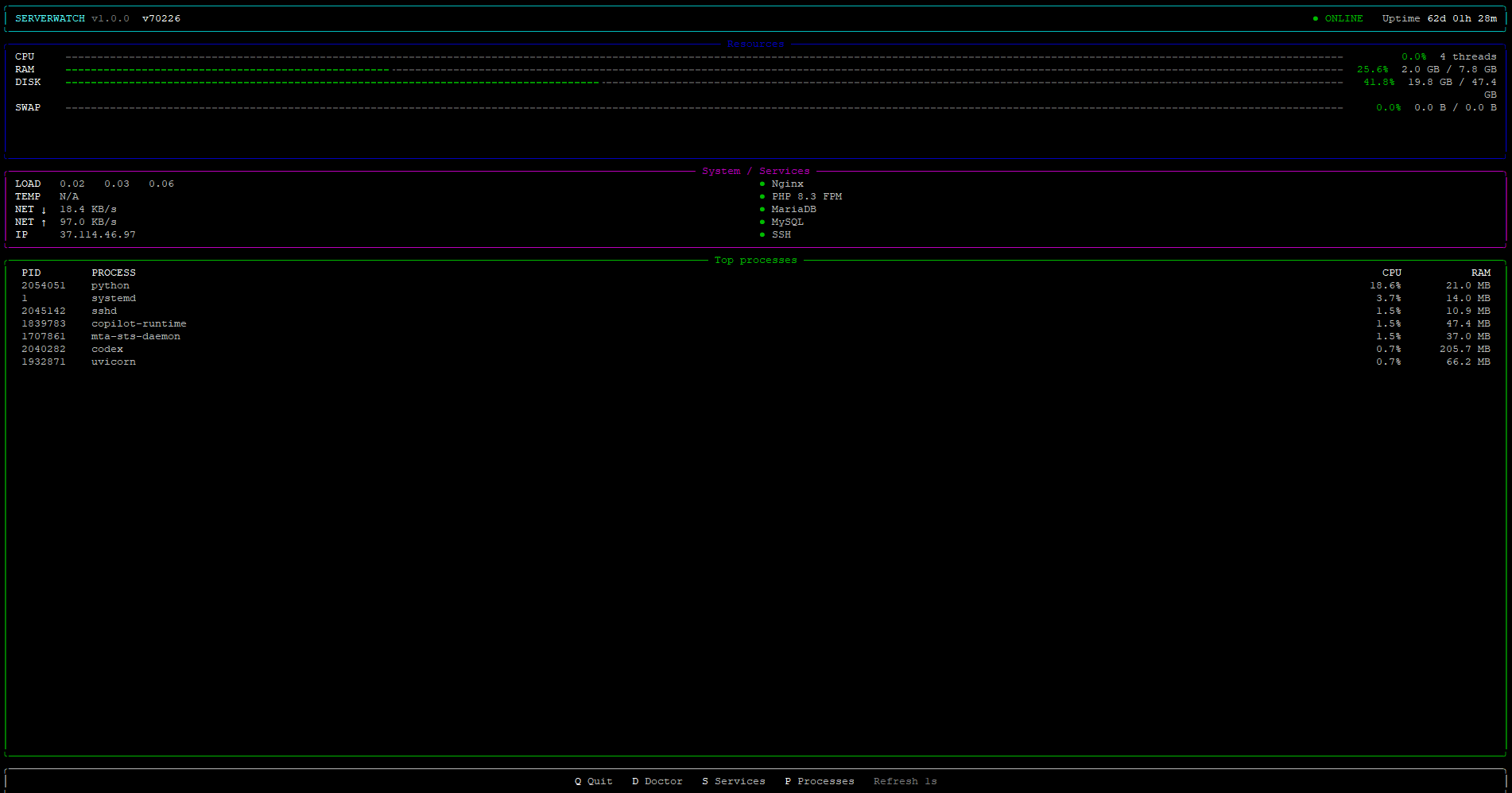
Task: Click the IP address 37.114.46.97
Action: (x=98, y=234)
